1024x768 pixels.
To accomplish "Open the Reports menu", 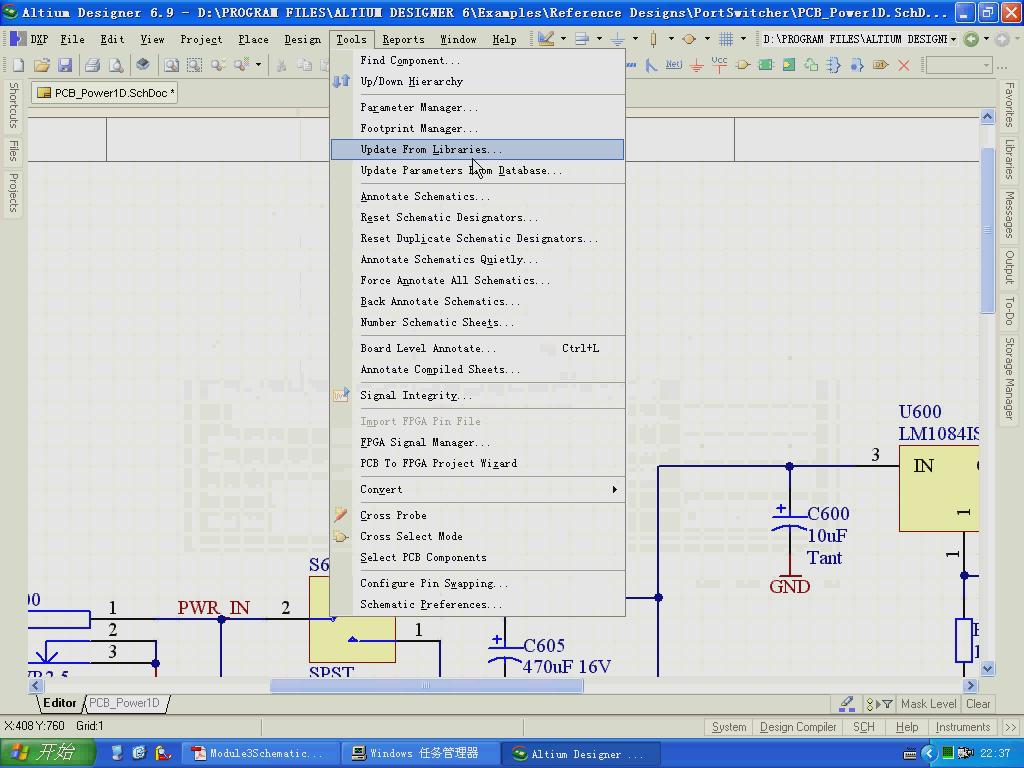I will click(403, 39).
